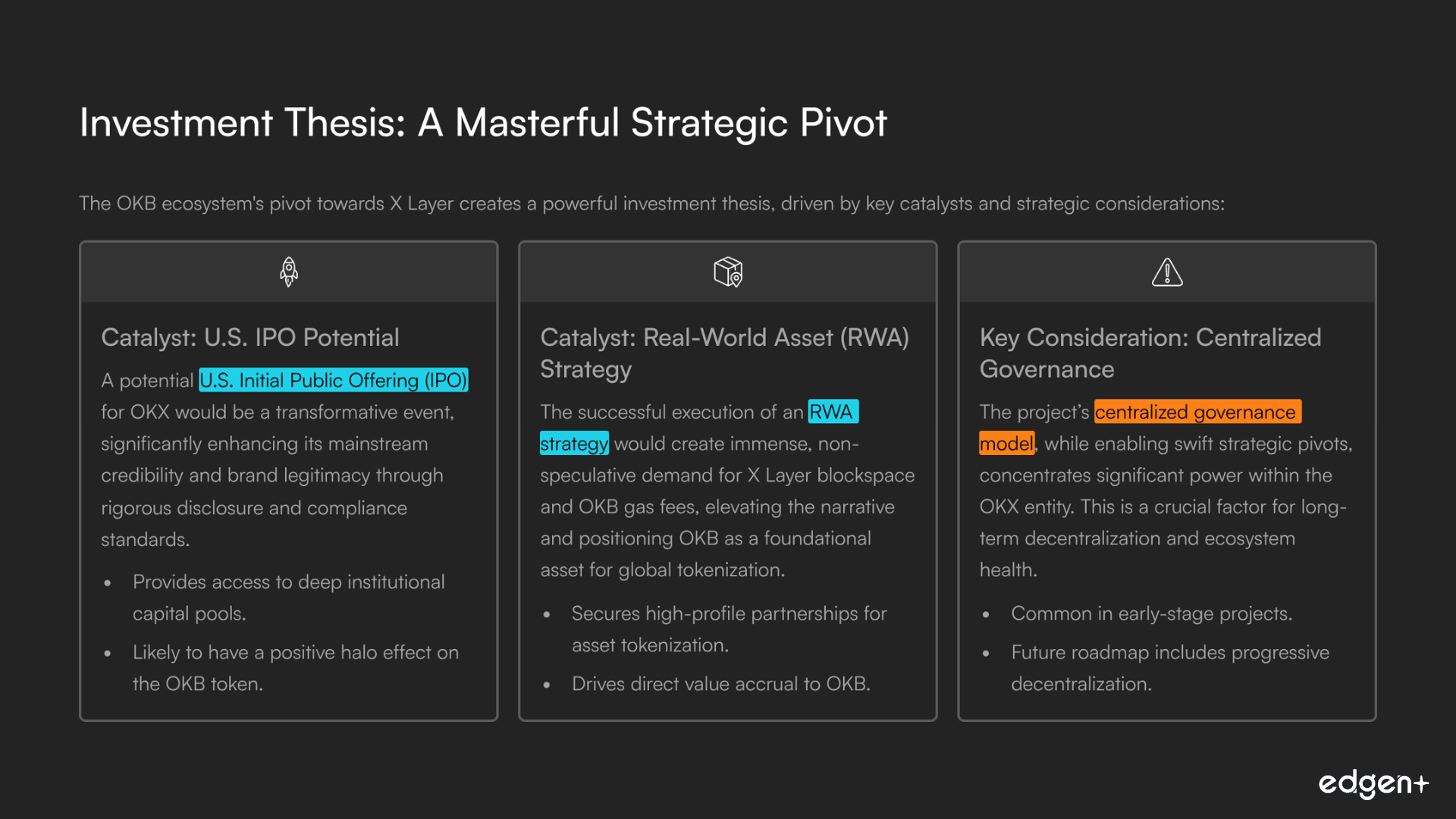
Task: Click the orange "centralized governance" highlight
Action: click(1197, 412)
